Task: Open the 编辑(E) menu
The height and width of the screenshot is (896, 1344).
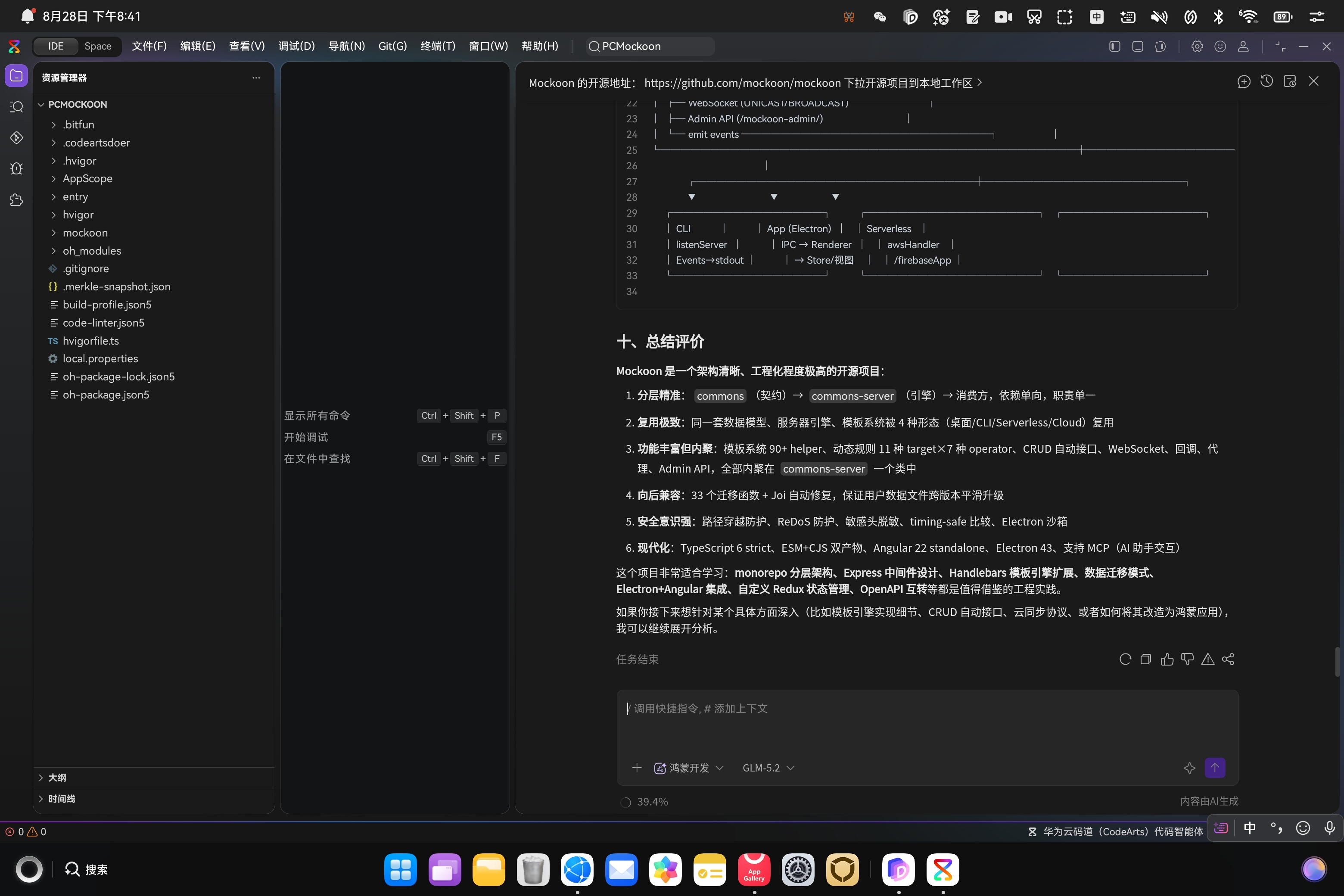Action: 198,46
